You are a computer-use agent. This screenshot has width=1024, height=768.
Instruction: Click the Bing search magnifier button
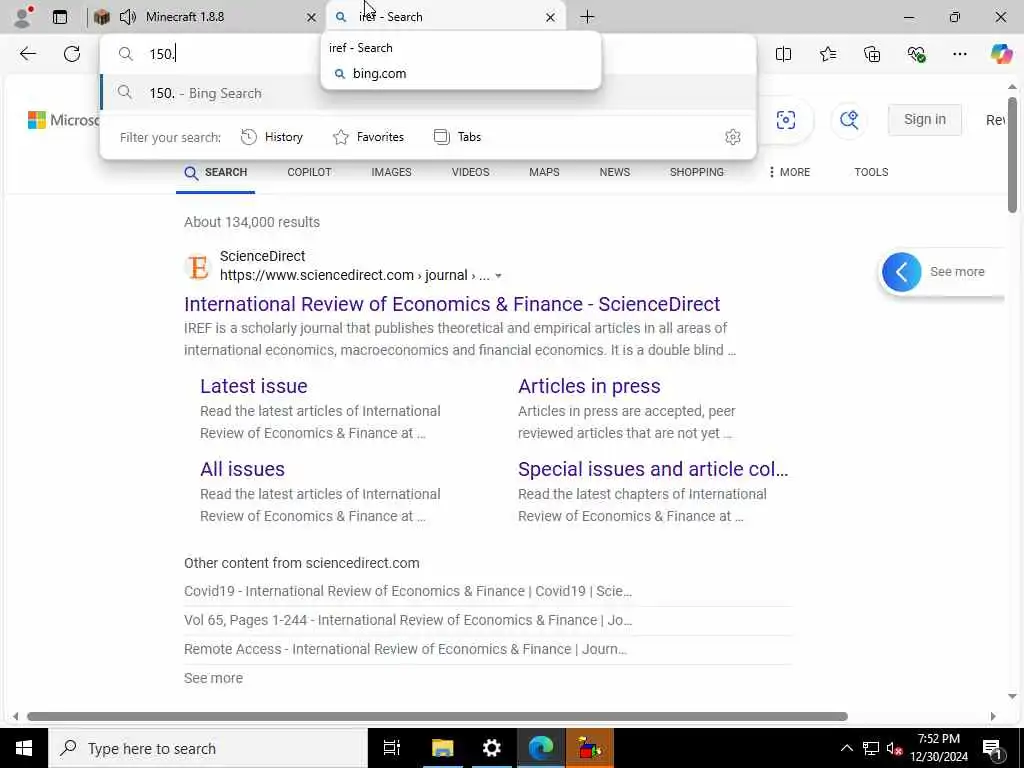[849, 120]
